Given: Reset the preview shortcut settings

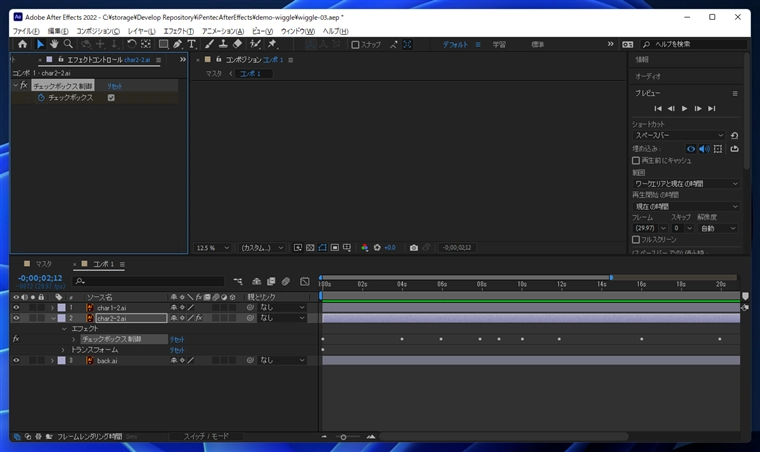Looking at the screenshot, I should (x=734, y=135).
